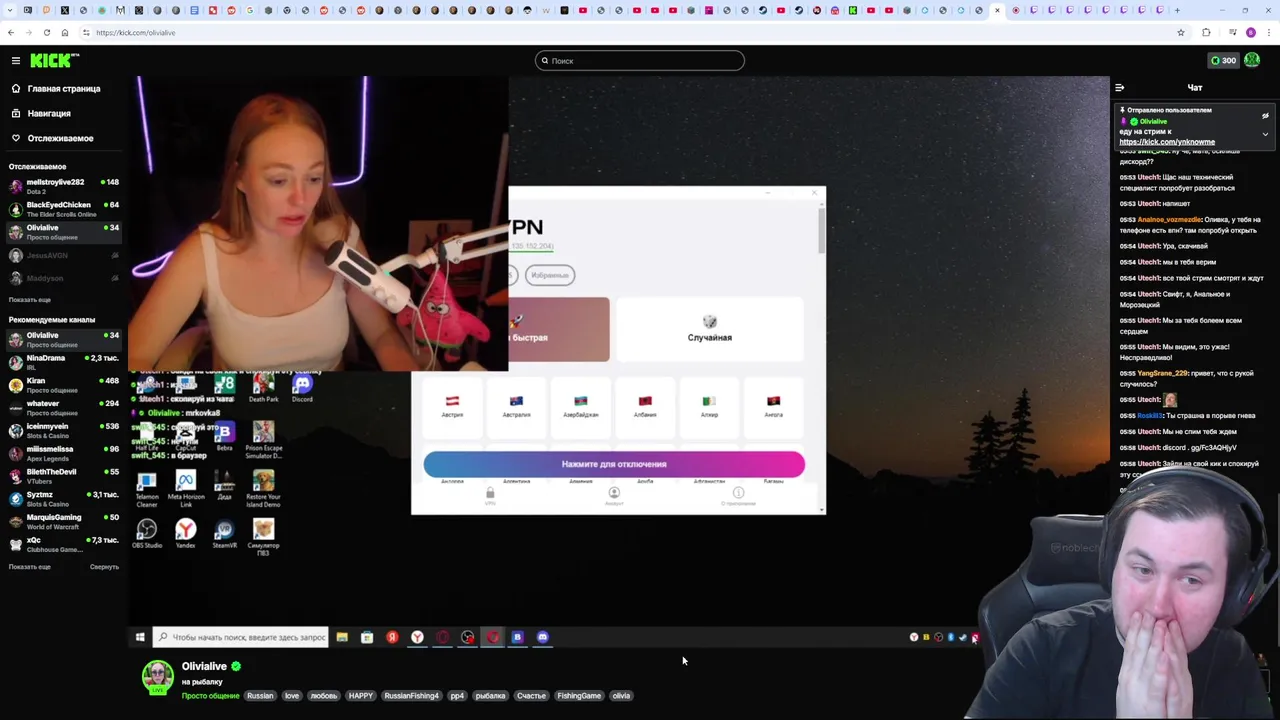Open Yandex desktop shortcut
The width and height of the screenshot is (1280, 720).
tap(185, 533)
